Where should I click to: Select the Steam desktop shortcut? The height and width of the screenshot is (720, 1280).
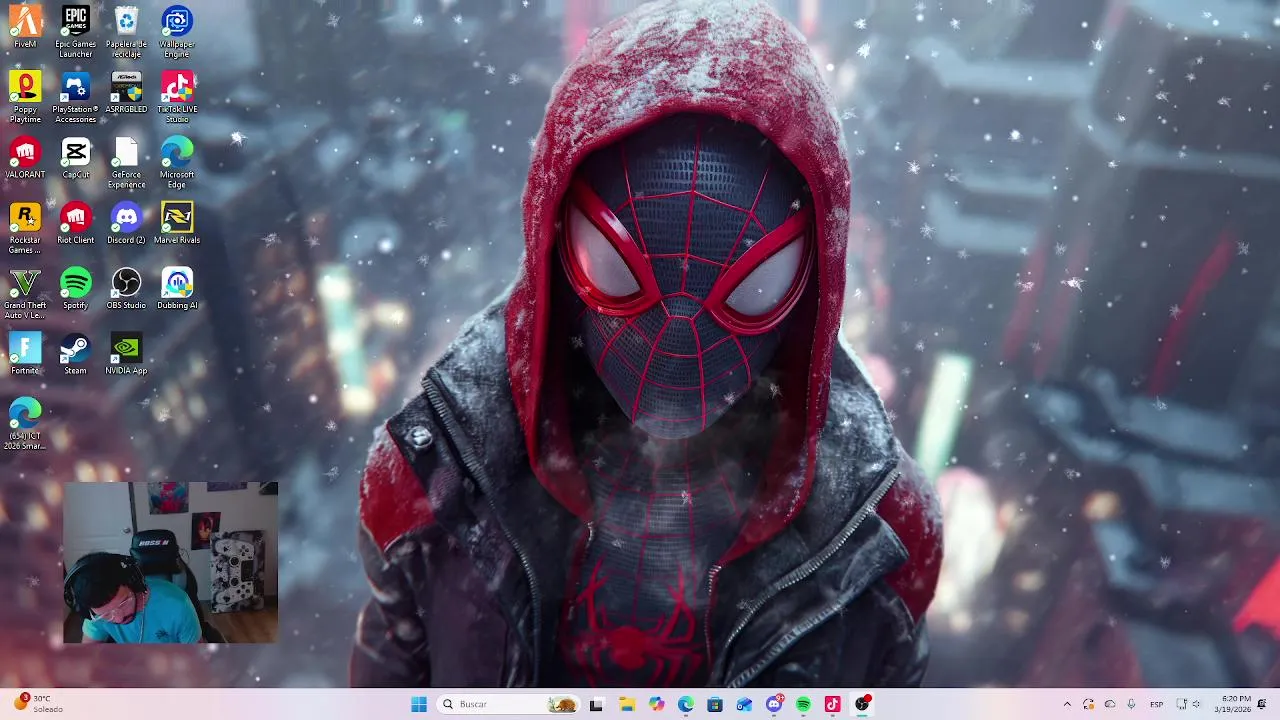75,353
